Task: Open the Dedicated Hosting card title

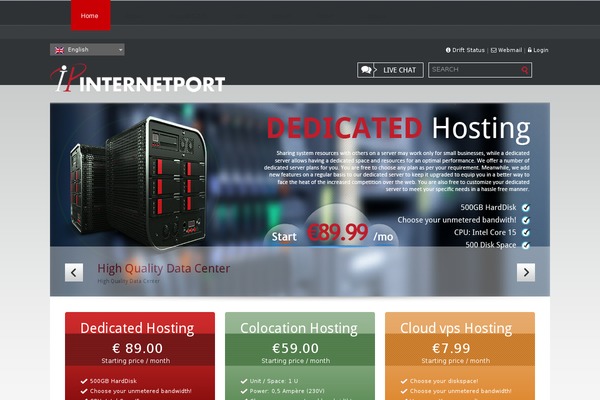Action: point(137,328)
